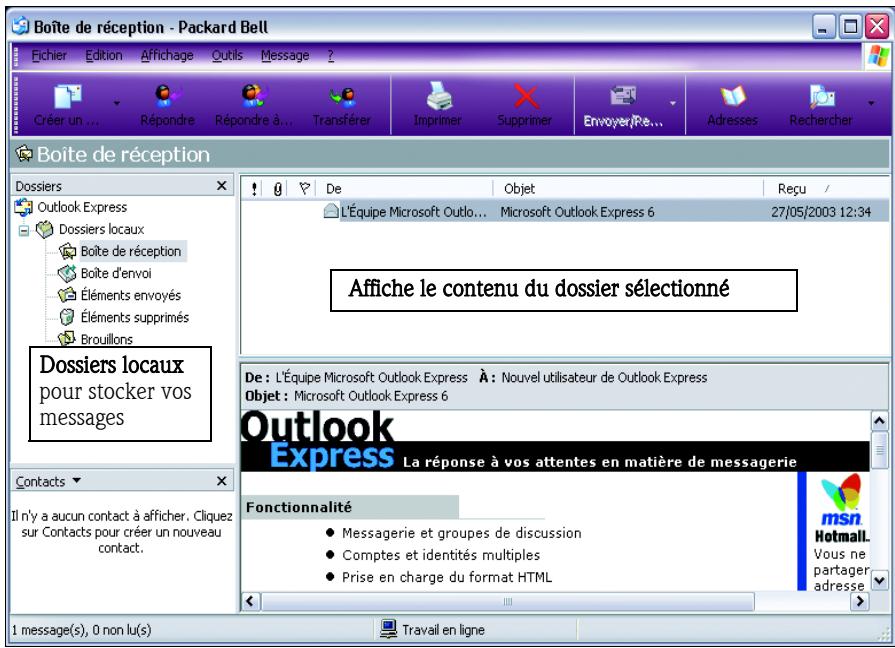Click received date 27/05/2003 12:34

[821, 212]
